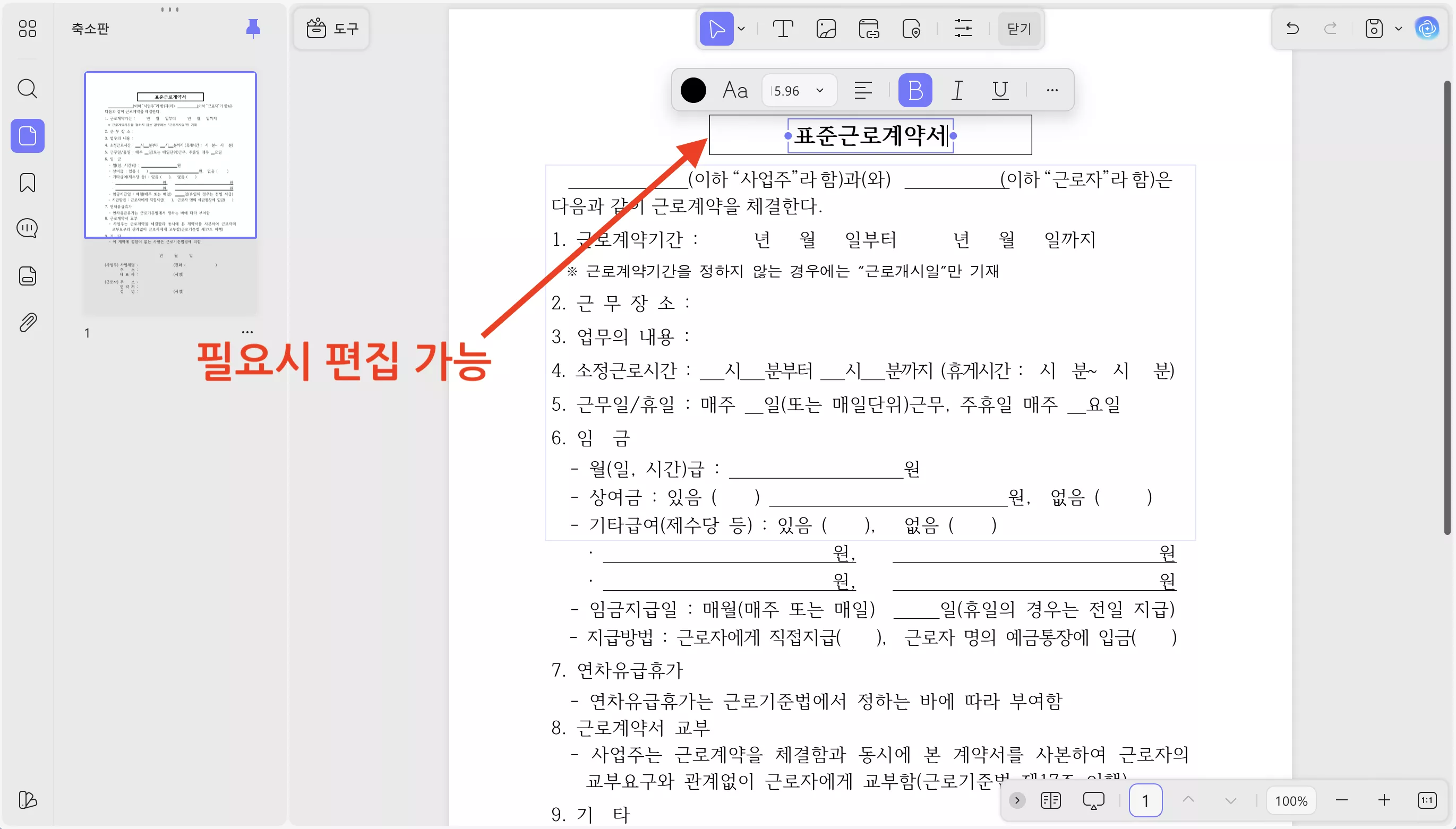Switch to two-page reading view
The image size is (1456, 829).
click(1051, 800)
